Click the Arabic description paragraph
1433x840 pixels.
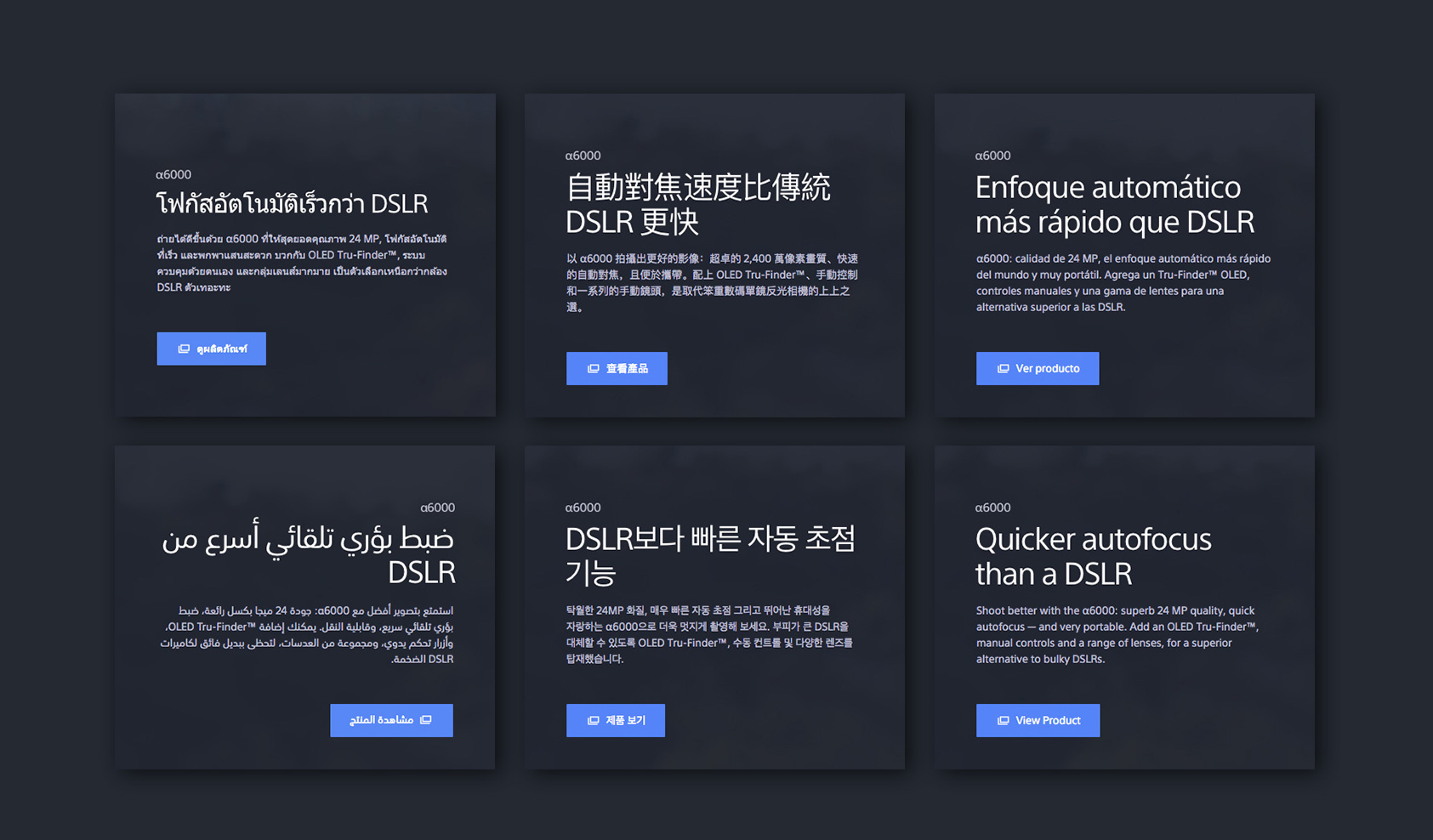pyautogui.click(x=307, y=634)
